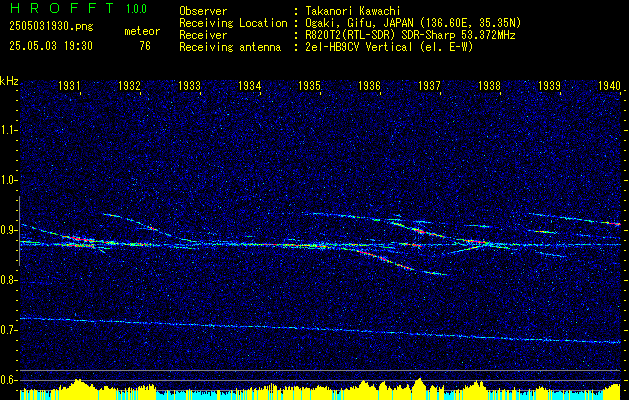Screen dimensions: 629x400
Task: Click the 2el-HB9CV Vertical antenna text
Action: 389,47
